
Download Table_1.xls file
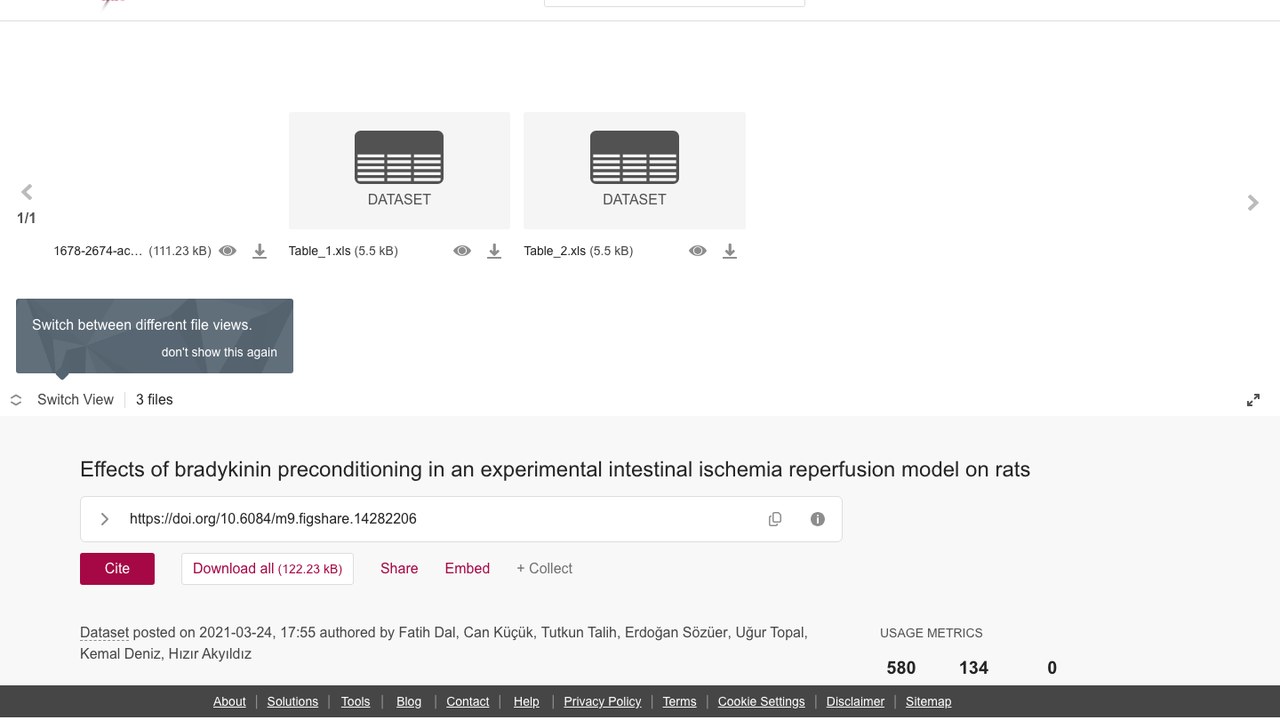494,251
